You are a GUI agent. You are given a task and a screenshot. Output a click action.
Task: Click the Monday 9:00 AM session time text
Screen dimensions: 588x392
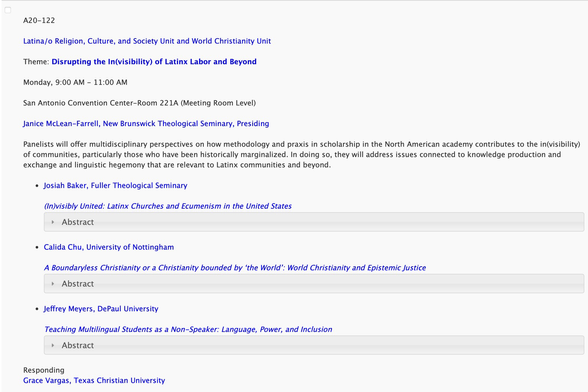pyautogui.click(x=75, y=82)
